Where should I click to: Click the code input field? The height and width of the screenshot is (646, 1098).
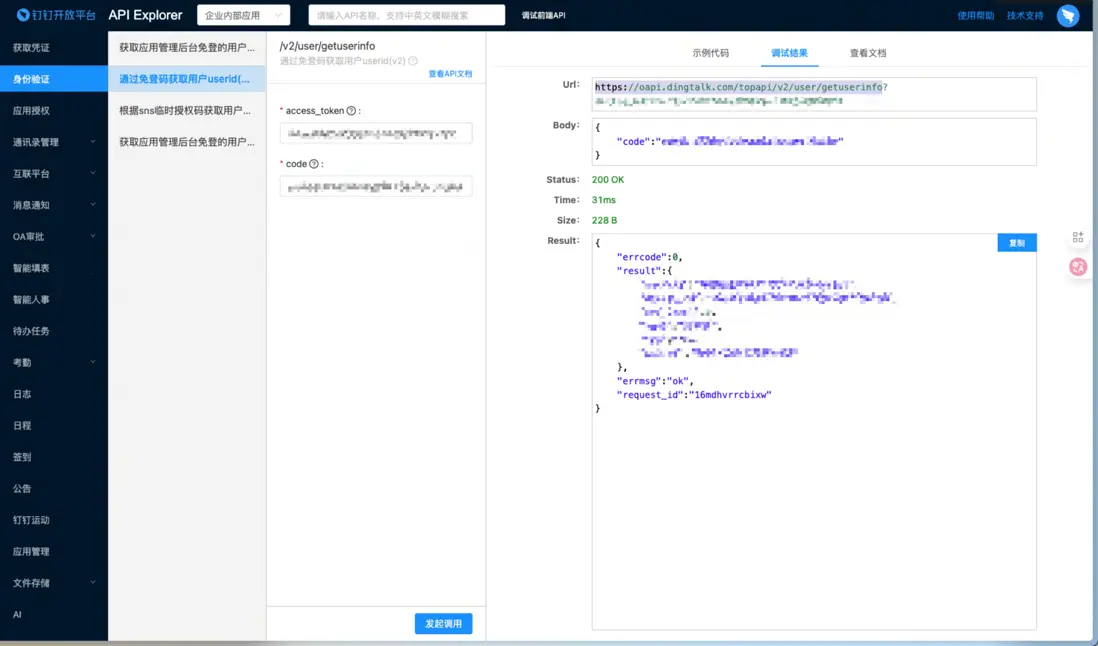376,186
